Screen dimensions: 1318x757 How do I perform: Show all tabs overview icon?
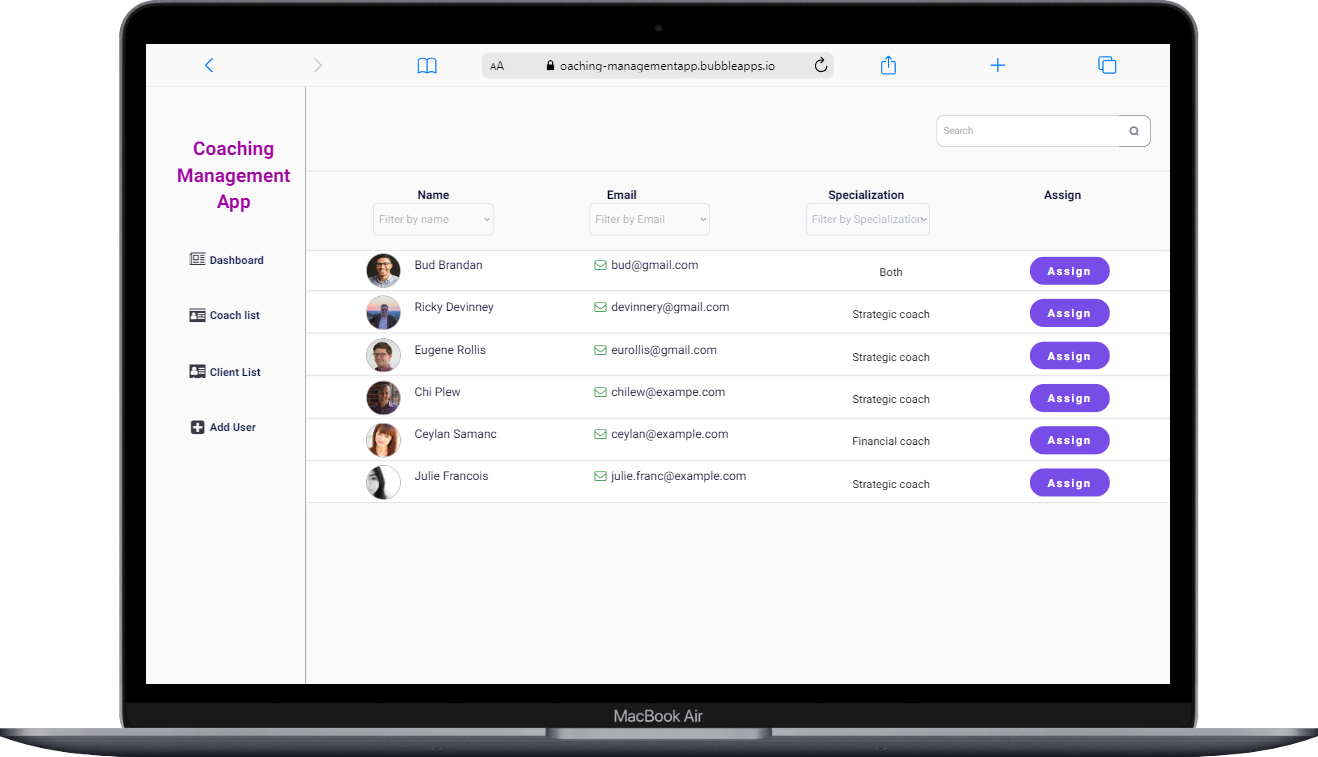point(1107,65)
